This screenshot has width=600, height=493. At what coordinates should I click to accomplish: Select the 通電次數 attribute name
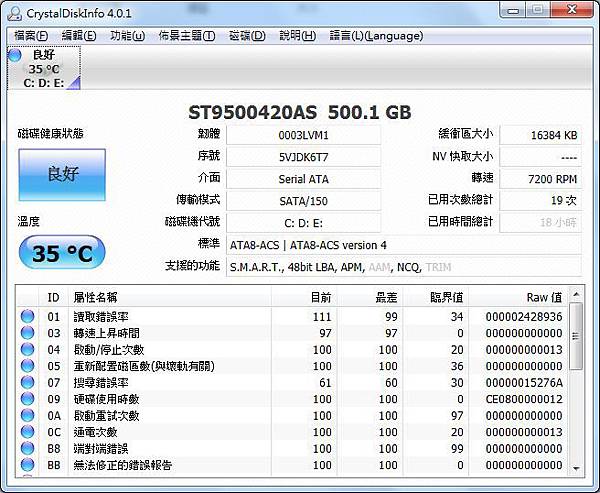[96, 432]
